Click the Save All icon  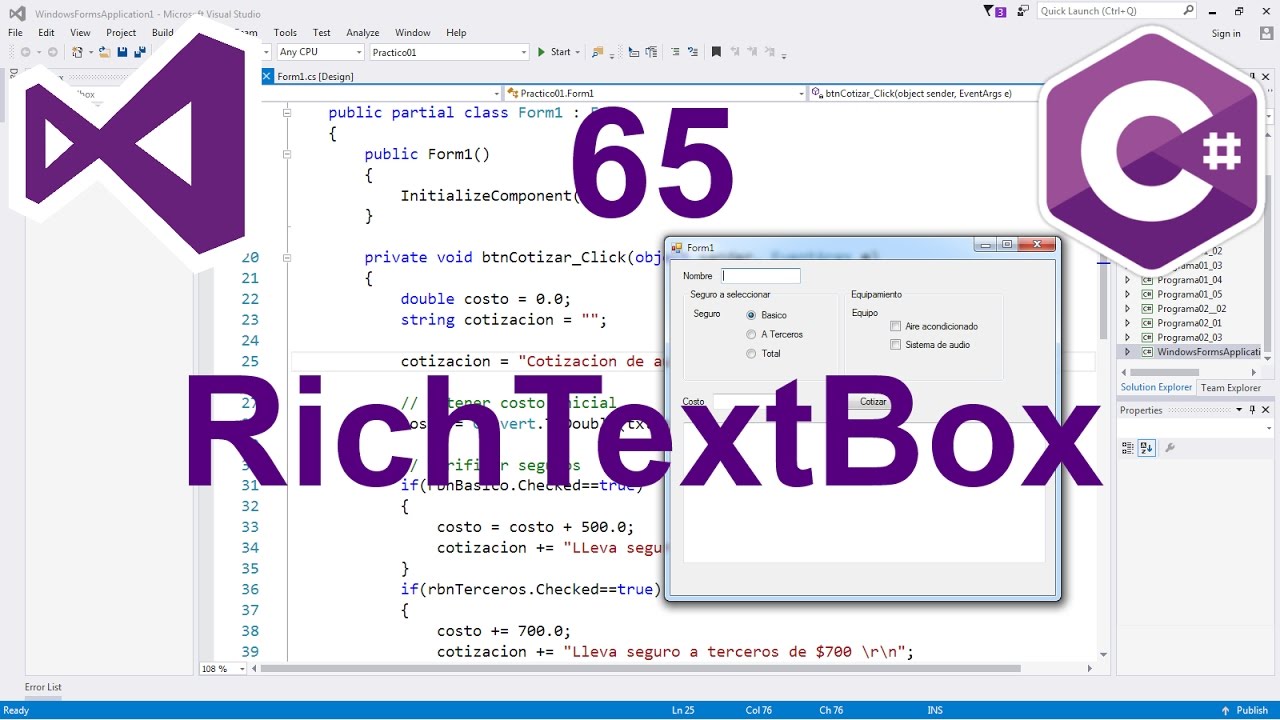[x=140, y=52]
